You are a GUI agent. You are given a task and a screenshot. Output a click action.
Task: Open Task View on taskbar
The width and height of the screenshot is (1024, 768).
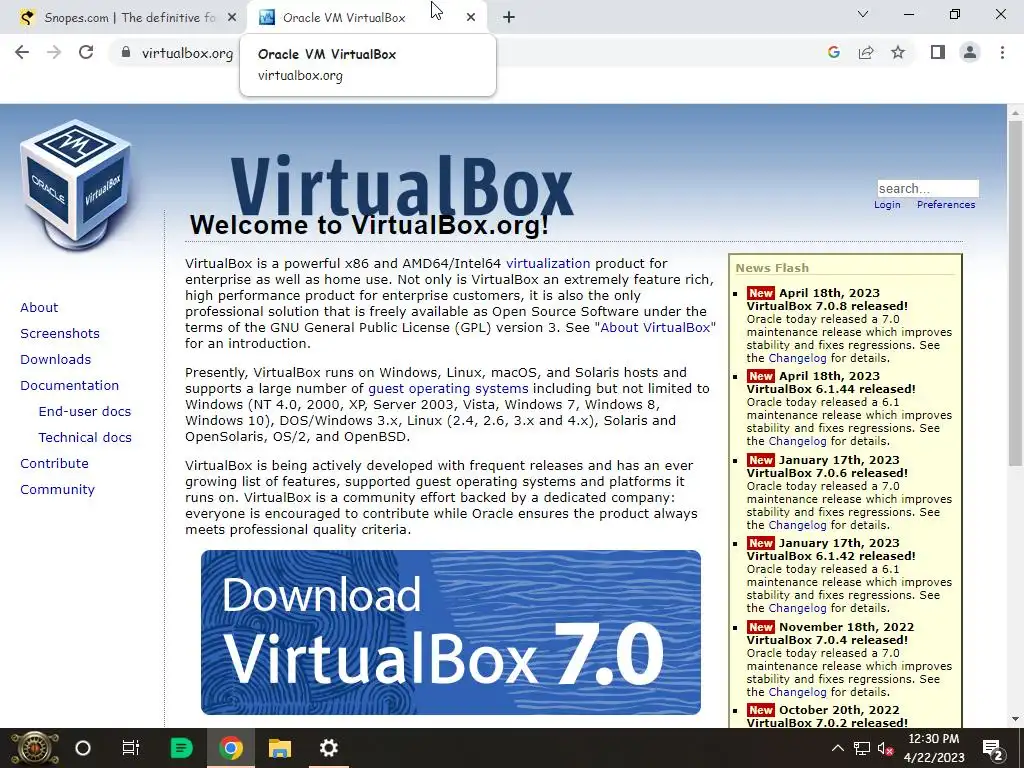point(131,748)
